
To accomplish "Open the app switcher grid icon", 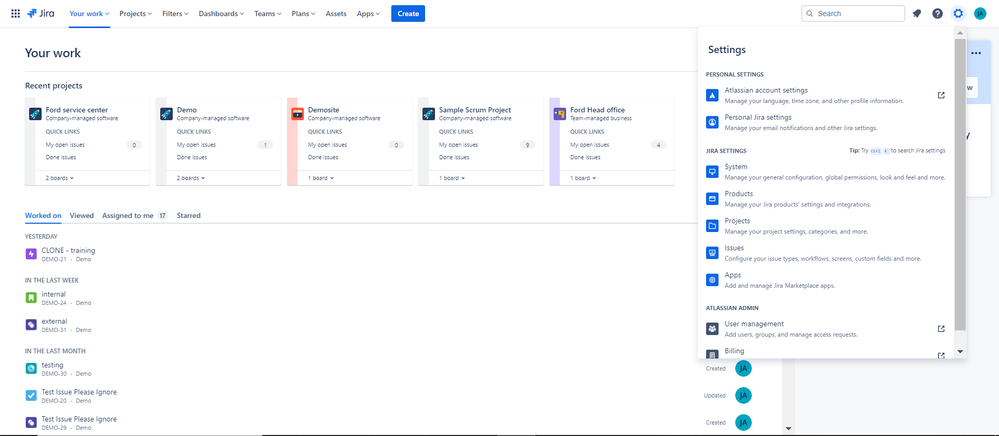I will click(x=15, y=13).
